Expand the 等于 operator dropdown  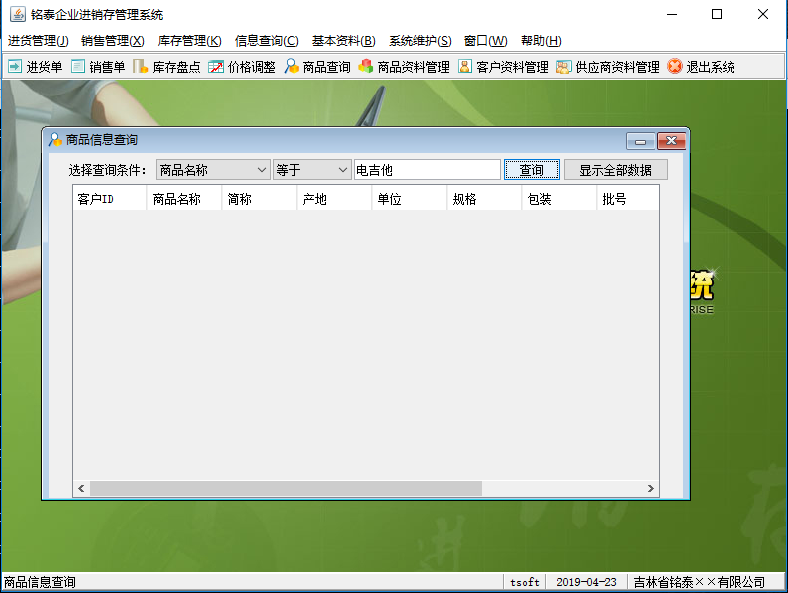(342, 170)
